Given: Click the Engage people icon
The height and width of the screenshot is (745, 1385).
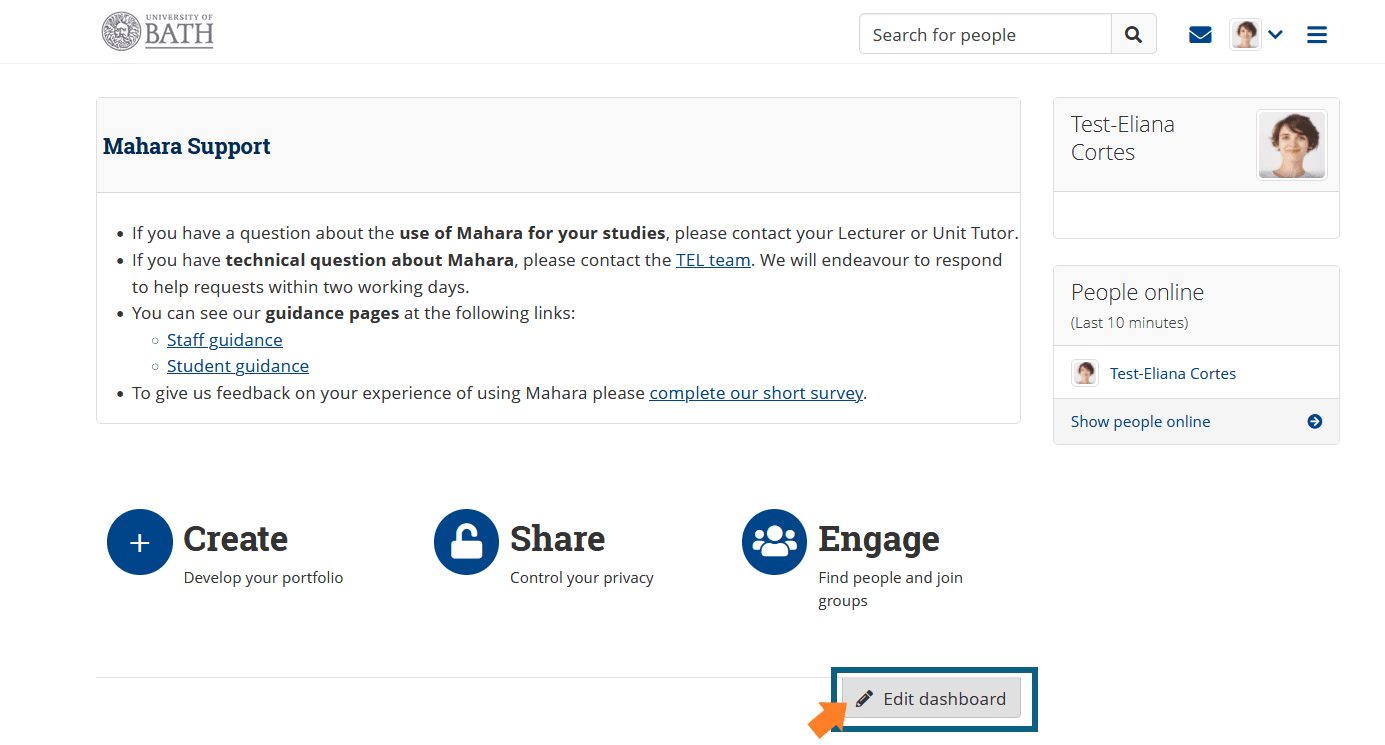Looking at the screenshot, I should pos(774,541).
